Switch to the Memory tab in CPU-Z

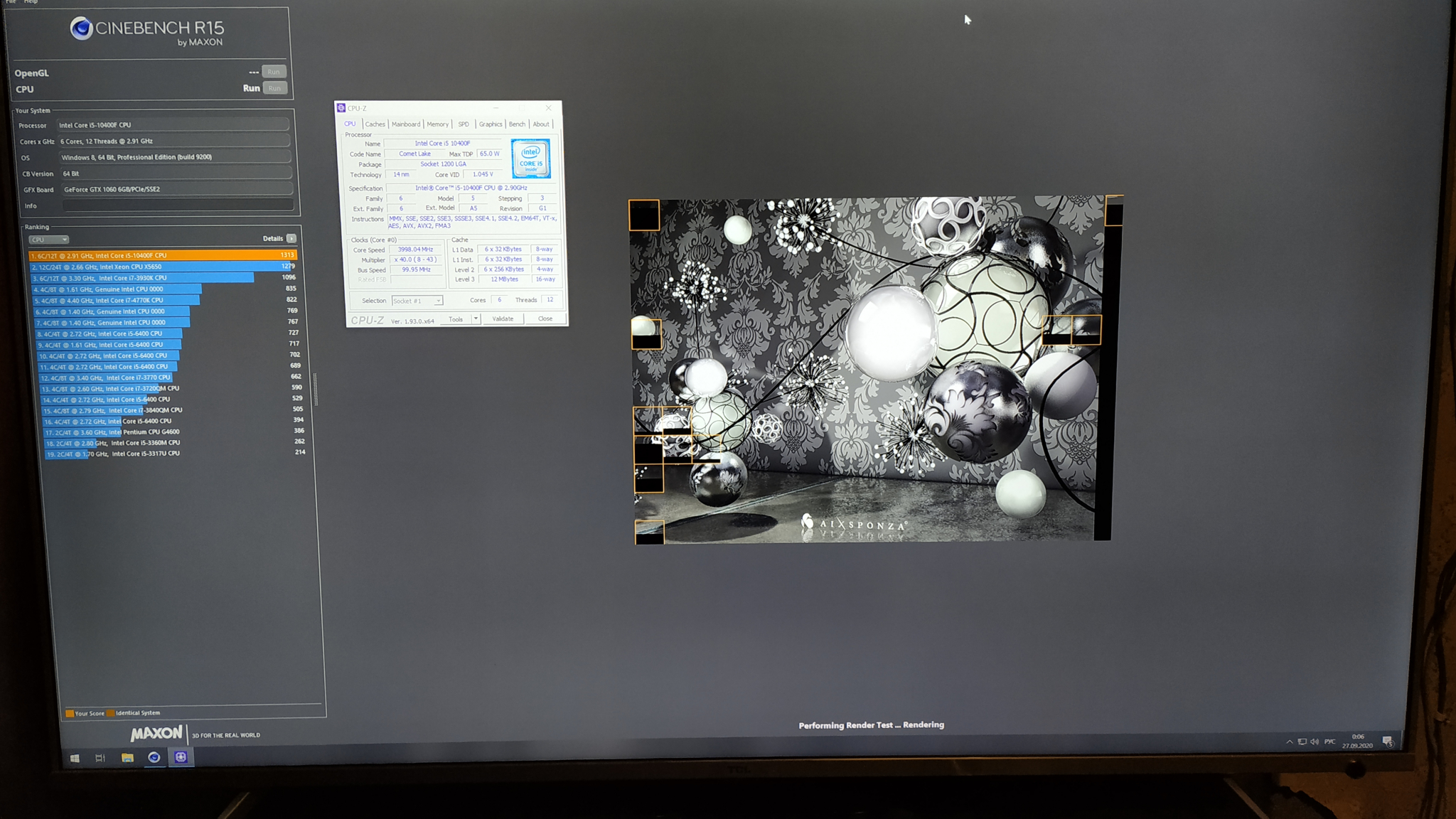437,124
